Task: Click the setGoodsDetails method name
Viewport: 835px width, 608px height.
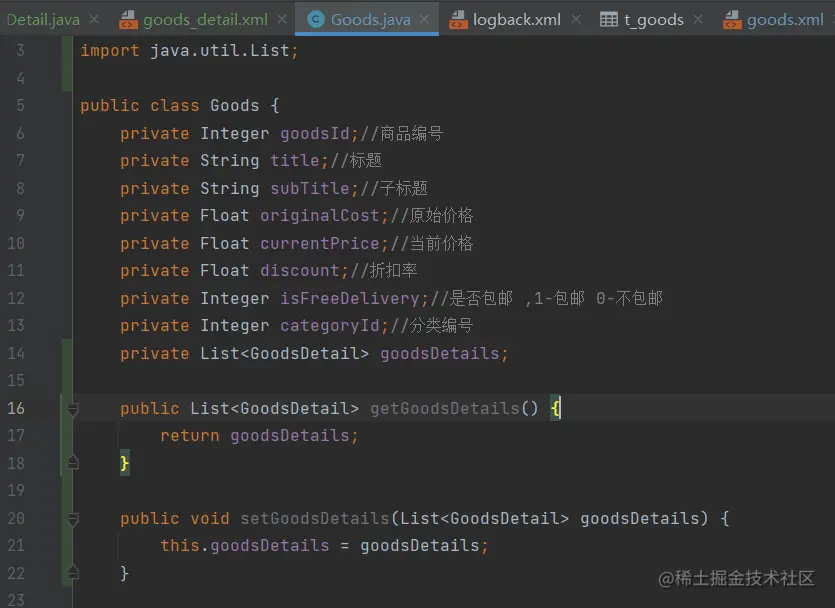Action: (315, 519)
